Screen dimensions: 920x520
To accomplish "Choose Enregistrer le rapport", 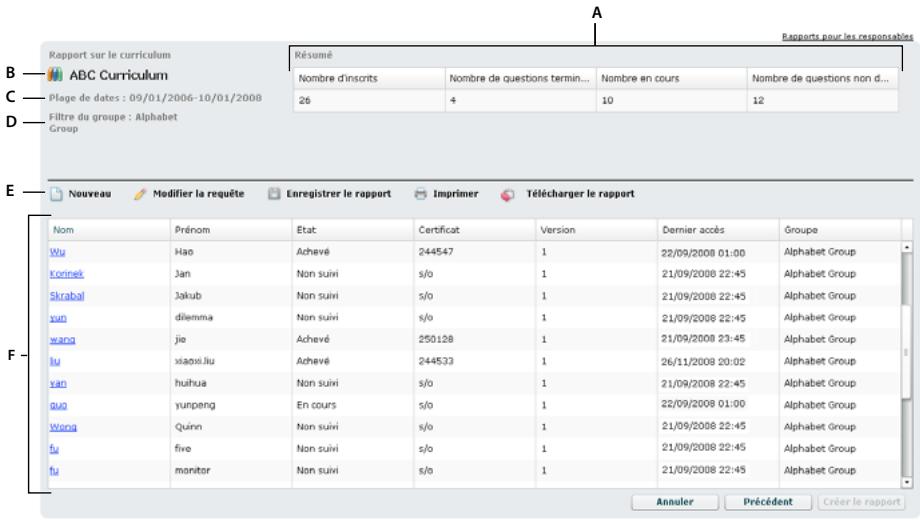I will [339, 194].
